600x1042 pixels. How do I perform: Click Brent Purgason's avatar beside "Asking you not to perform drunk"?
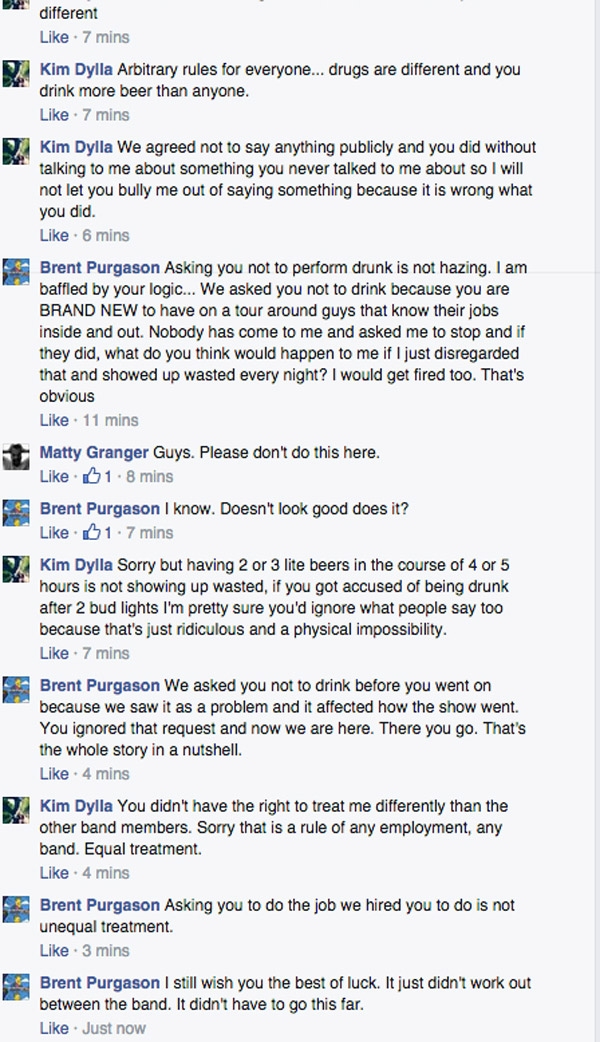point(15,271)
